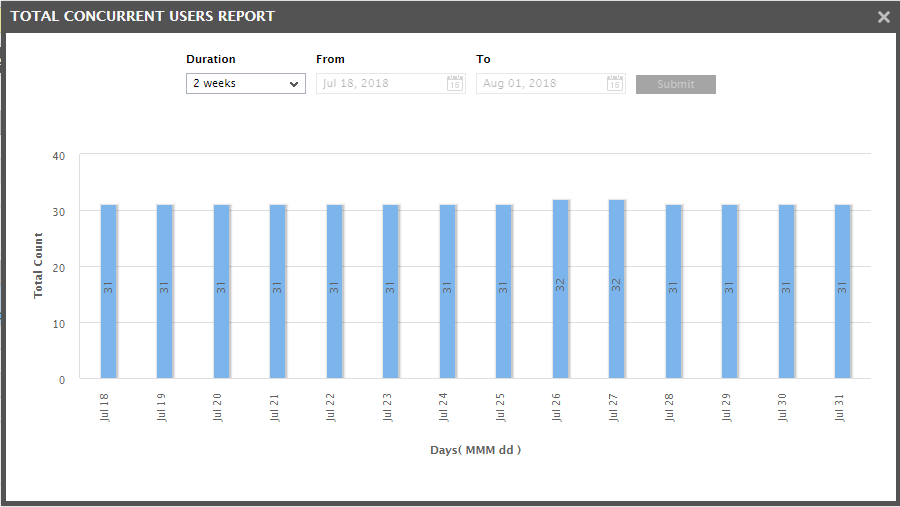Click the Jul 31 x-axis label
Viewport: 900px width, 507px height.
[x=840, y=407]
